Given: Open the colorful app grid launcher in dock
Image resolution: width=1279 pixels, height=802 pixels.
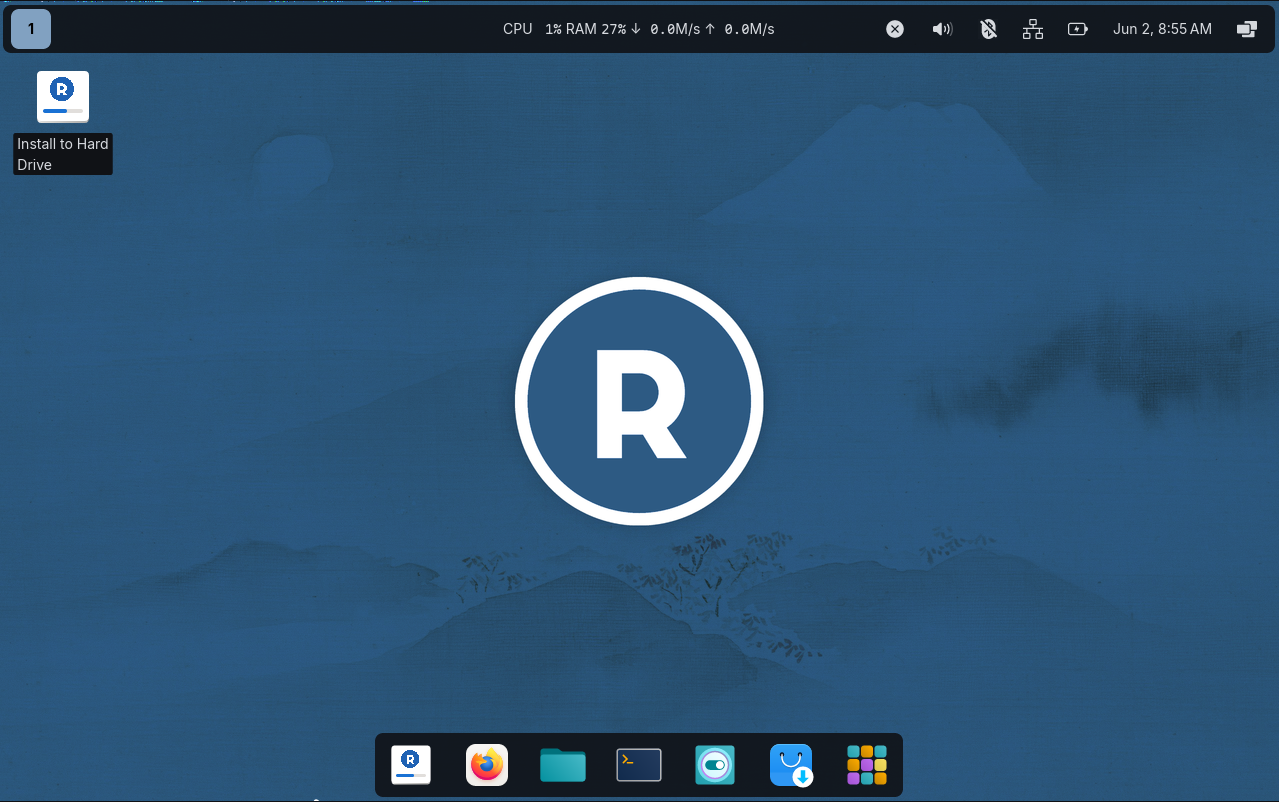Looking at the screenshot, I should tap(867, 765).
